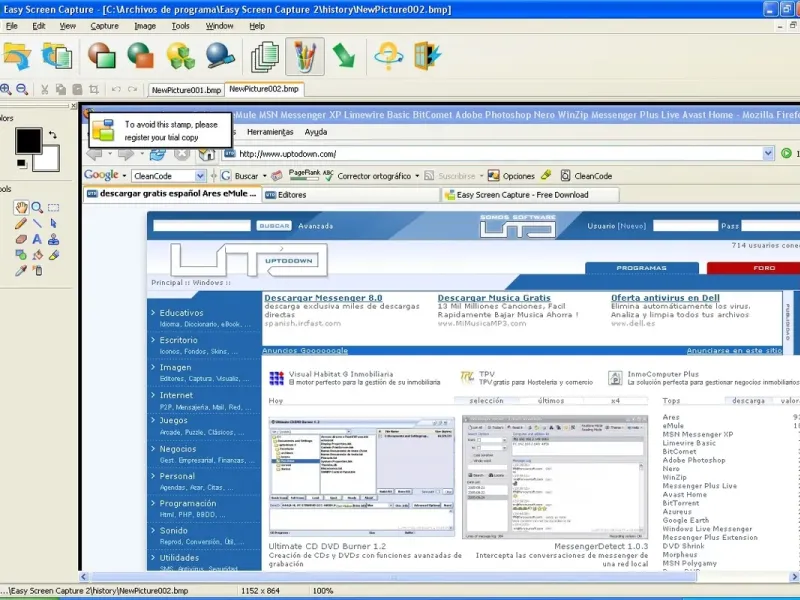Click the paste icon in small toolbar
This screenshot has width=800, height=600.
pos(77,90)
